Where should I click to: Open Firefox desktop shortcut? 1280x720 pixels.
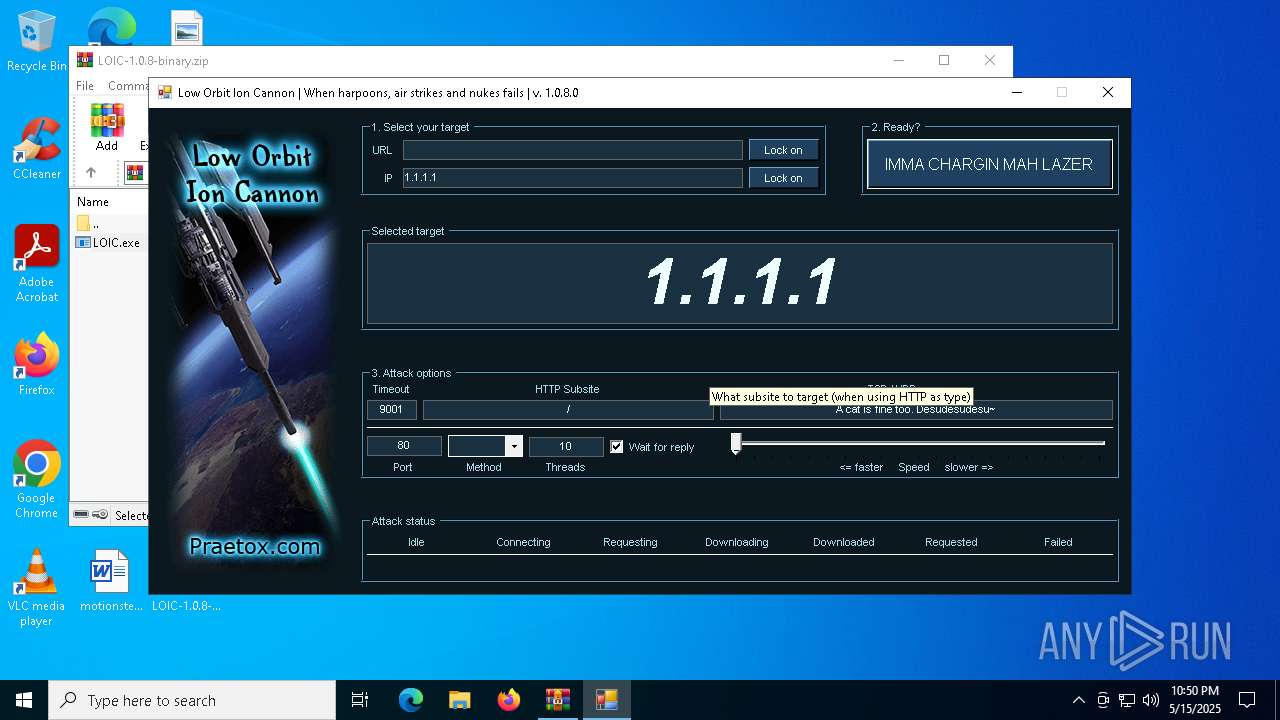coord(37,364)
